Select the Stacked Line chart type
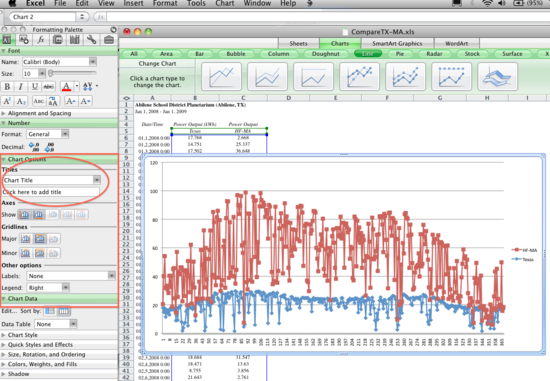The image size is (550, 381). click(267, 76)
